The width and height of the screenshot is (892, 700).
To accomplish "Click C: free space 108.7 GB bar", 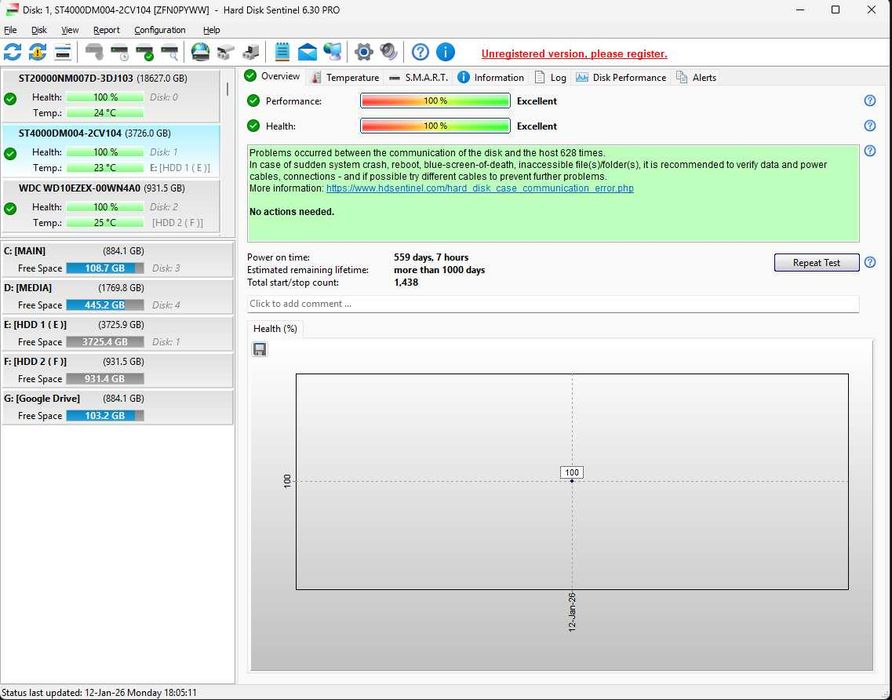I will (x=105, y=268).
